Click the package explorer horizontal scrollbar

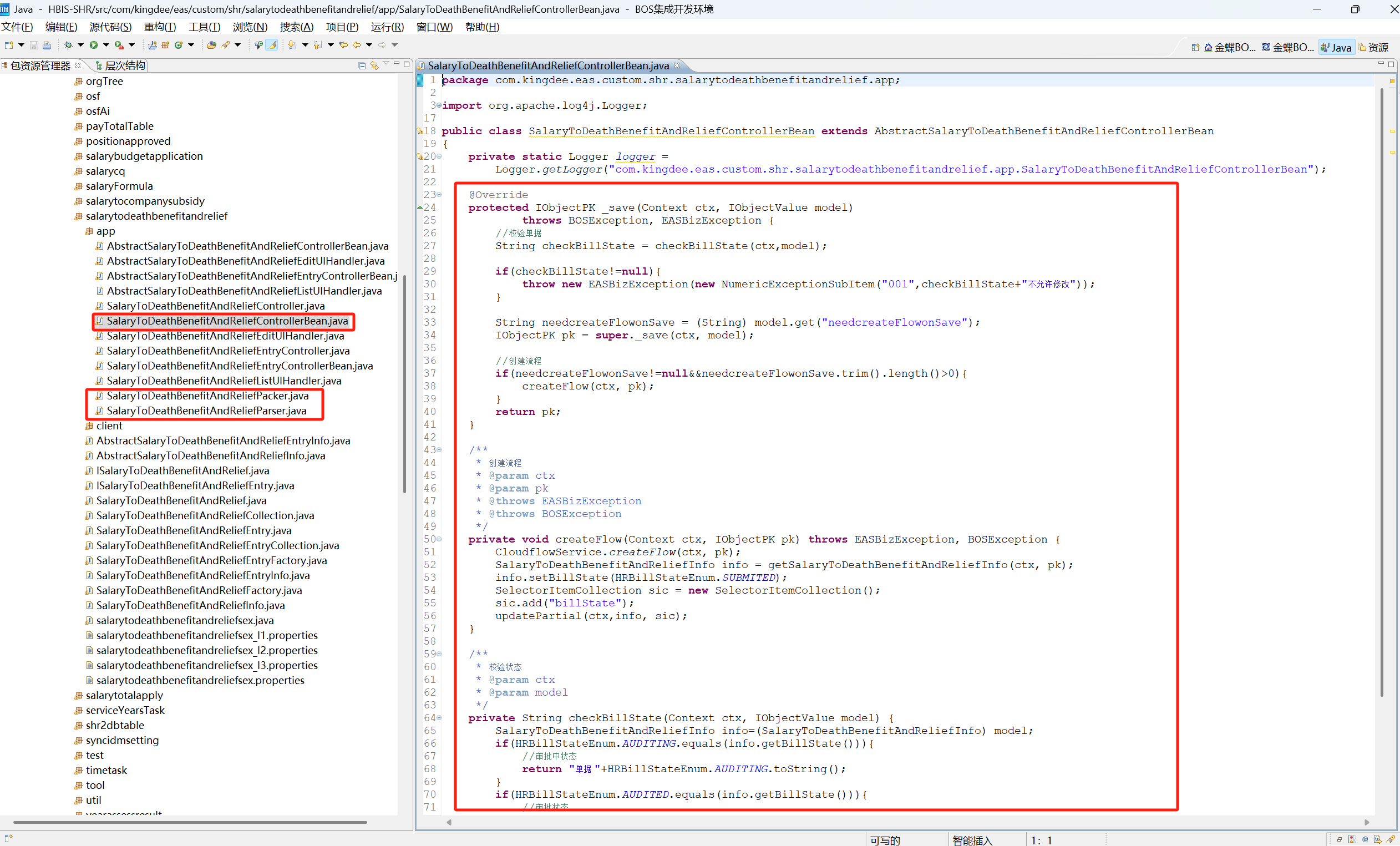click(190, 822)
